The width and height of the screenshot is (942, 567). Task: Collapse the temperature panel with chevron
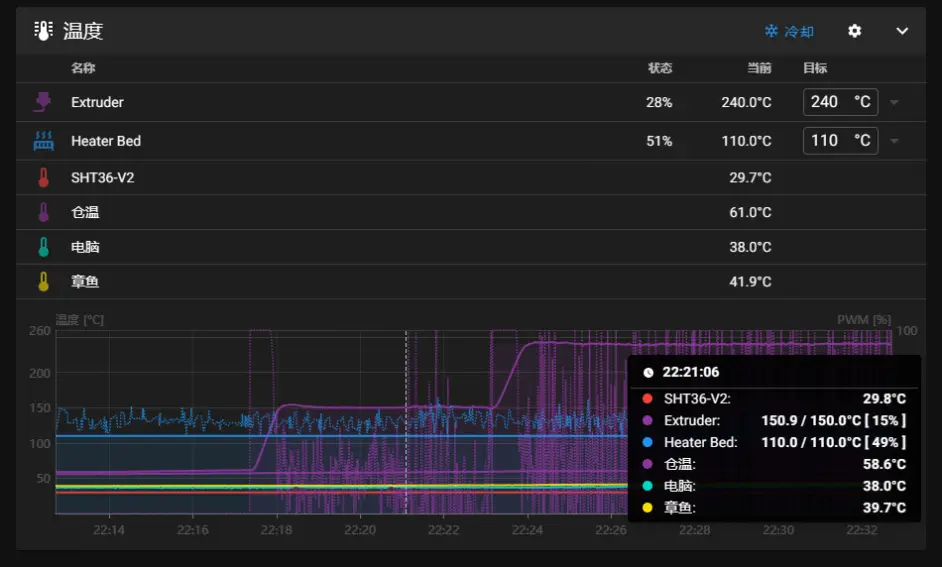coord(902,31)
